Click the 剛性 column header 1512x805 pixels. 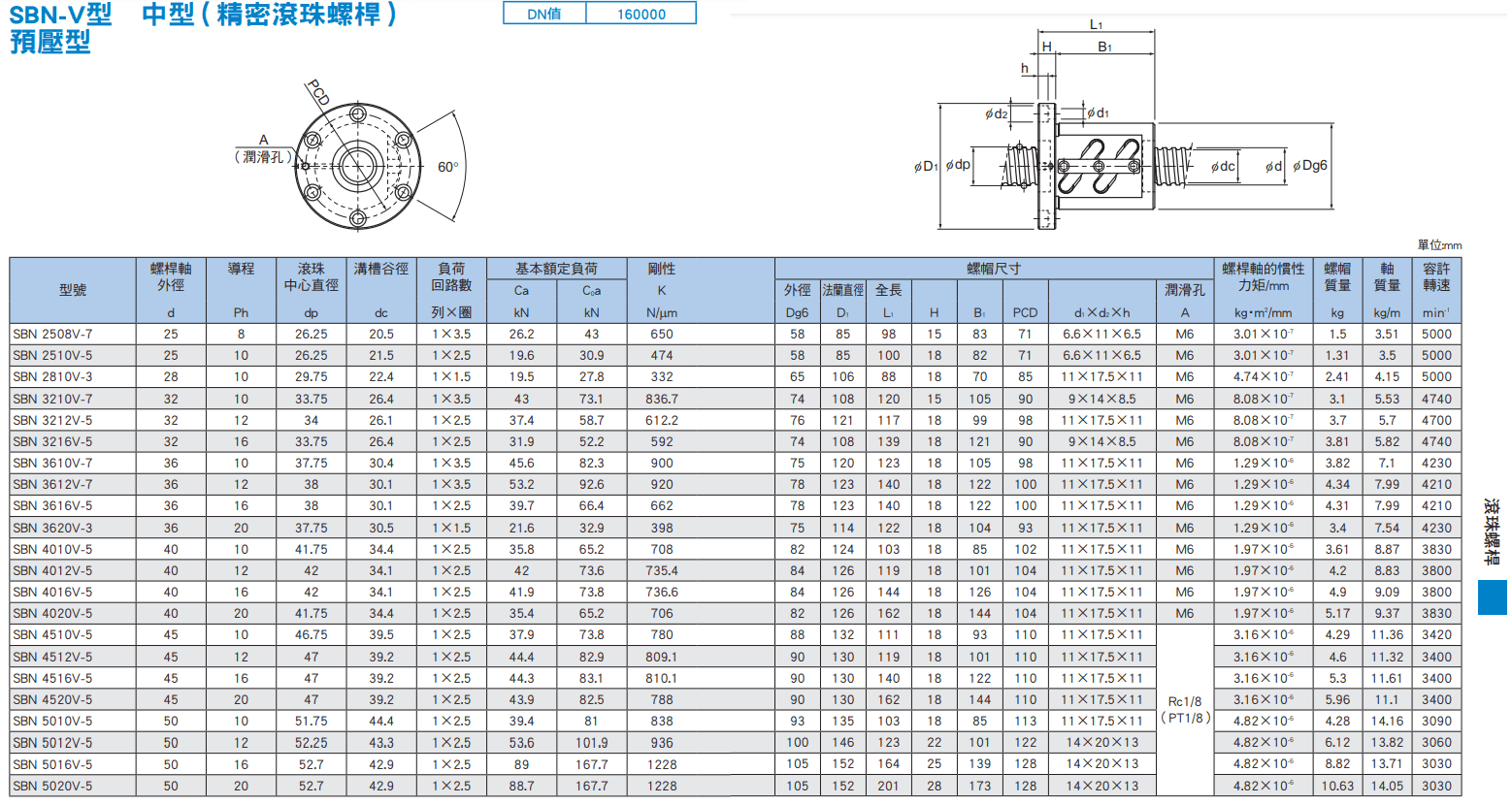pos(662,290)
